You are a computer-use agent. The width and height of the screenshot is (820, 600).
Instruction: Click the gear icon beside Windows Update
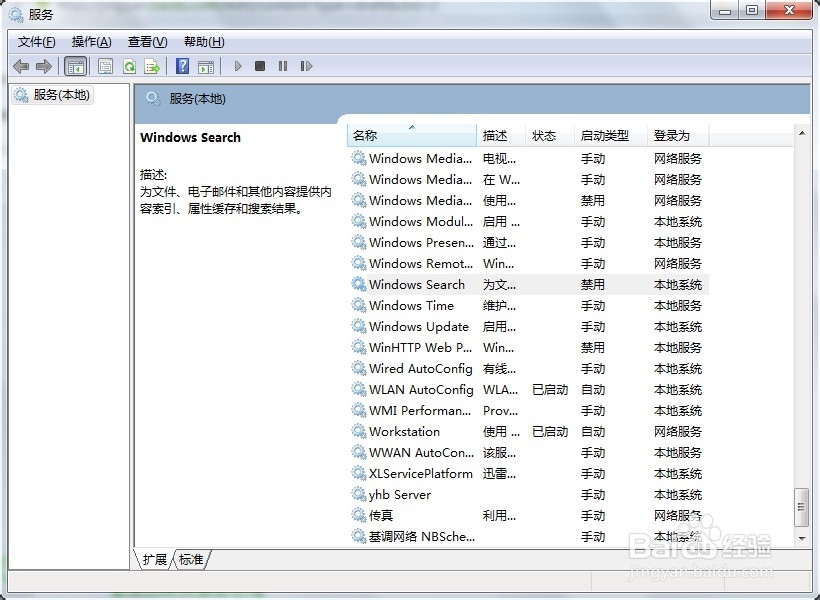point(358,326)
